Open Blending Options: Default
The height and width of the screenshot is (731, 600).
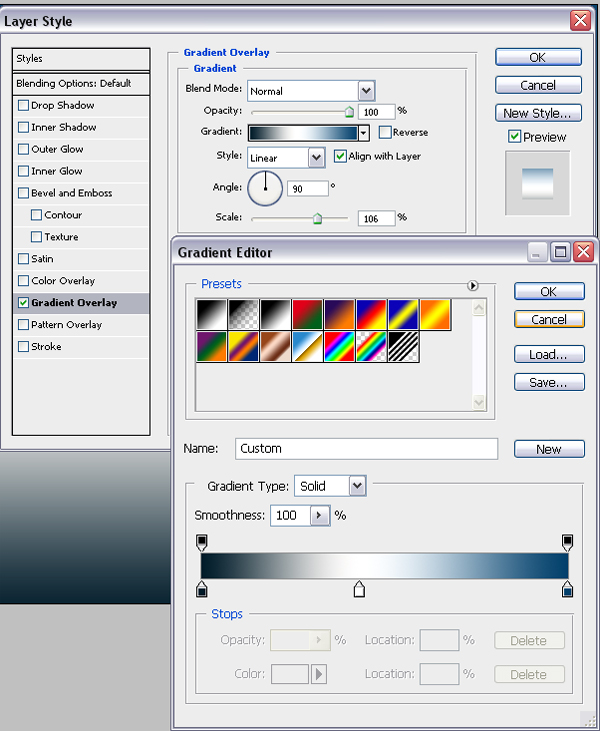coord(81,83)
